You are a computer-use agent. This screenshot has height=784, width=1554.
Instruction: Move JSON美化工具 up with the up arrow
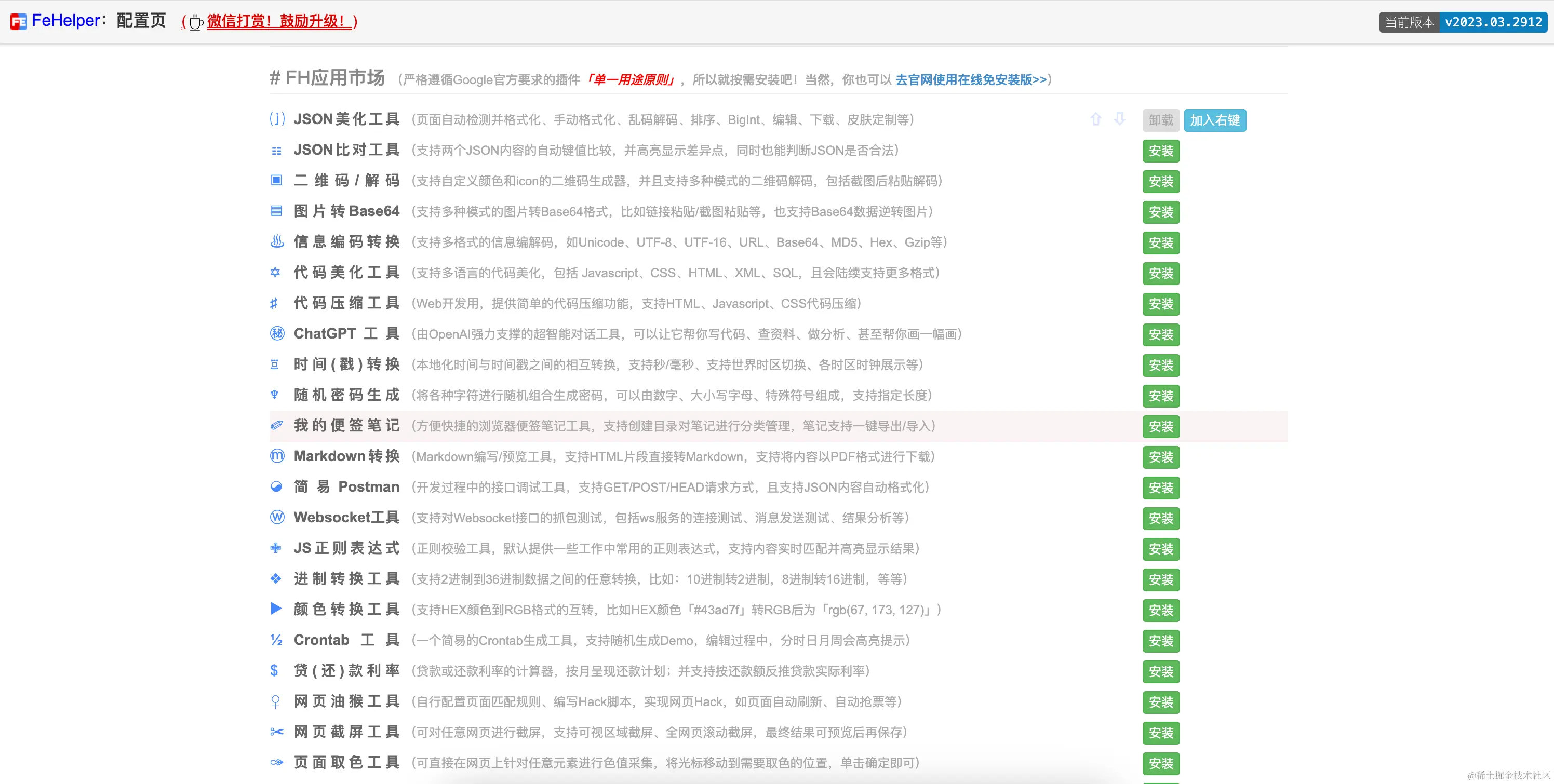1095,119
